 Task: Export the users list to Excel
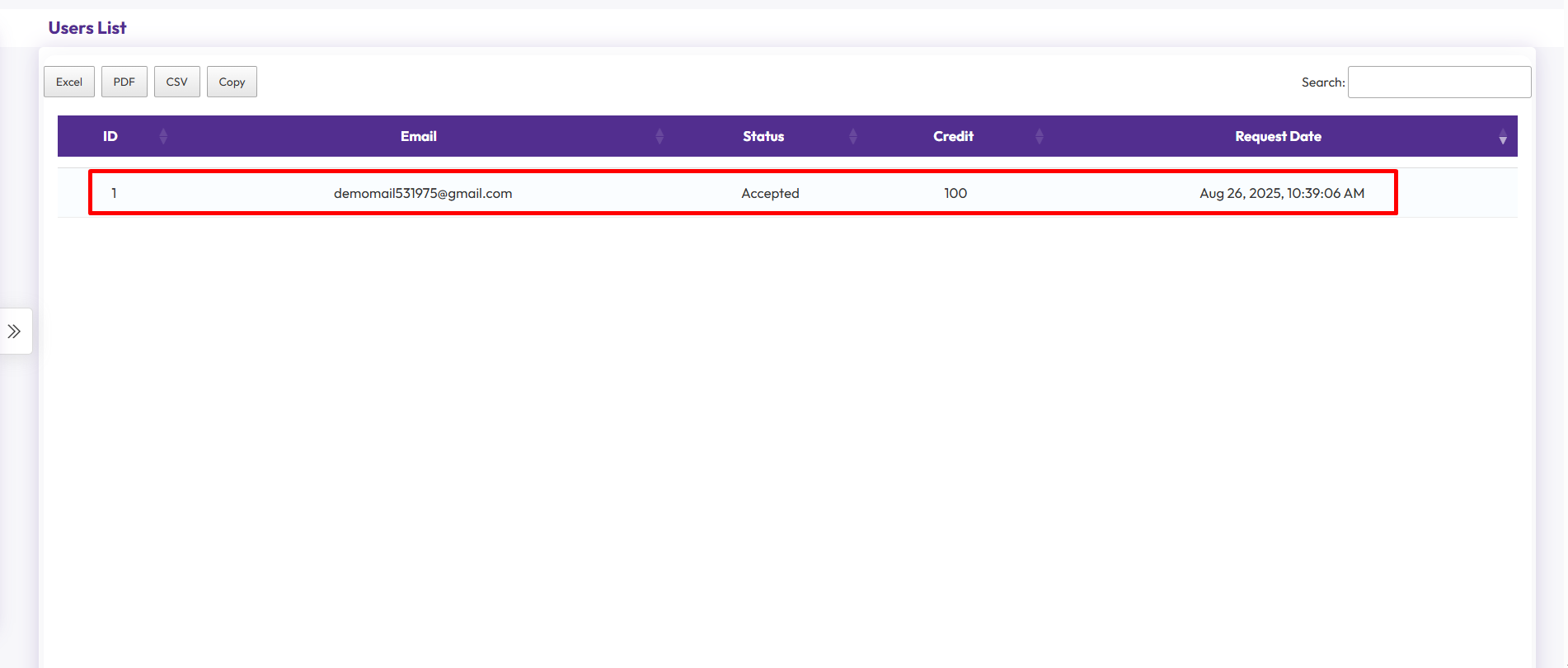(x=69, y=82)
